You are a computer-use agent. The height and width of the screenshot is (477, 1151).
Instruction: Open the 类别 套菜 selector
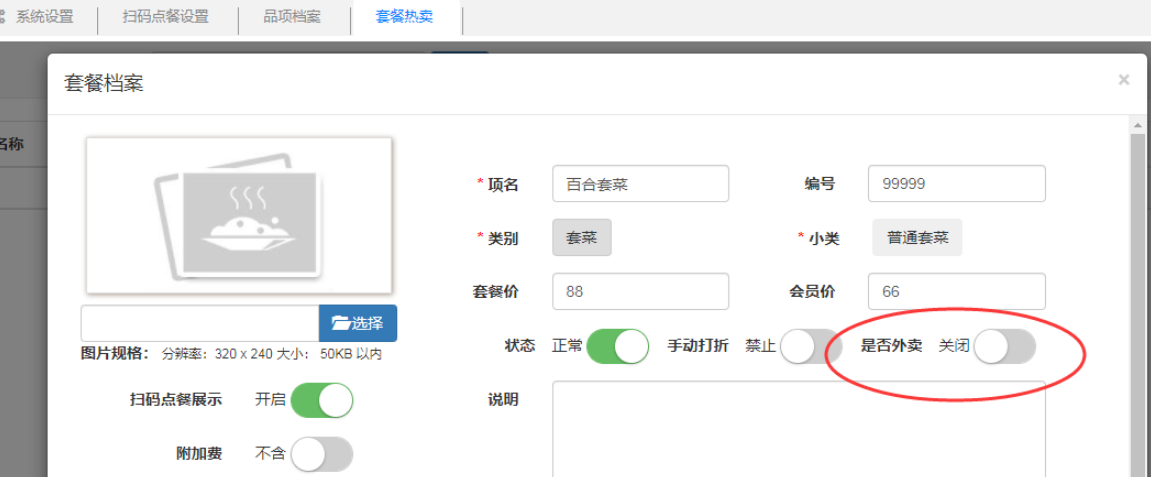(581, 238)
